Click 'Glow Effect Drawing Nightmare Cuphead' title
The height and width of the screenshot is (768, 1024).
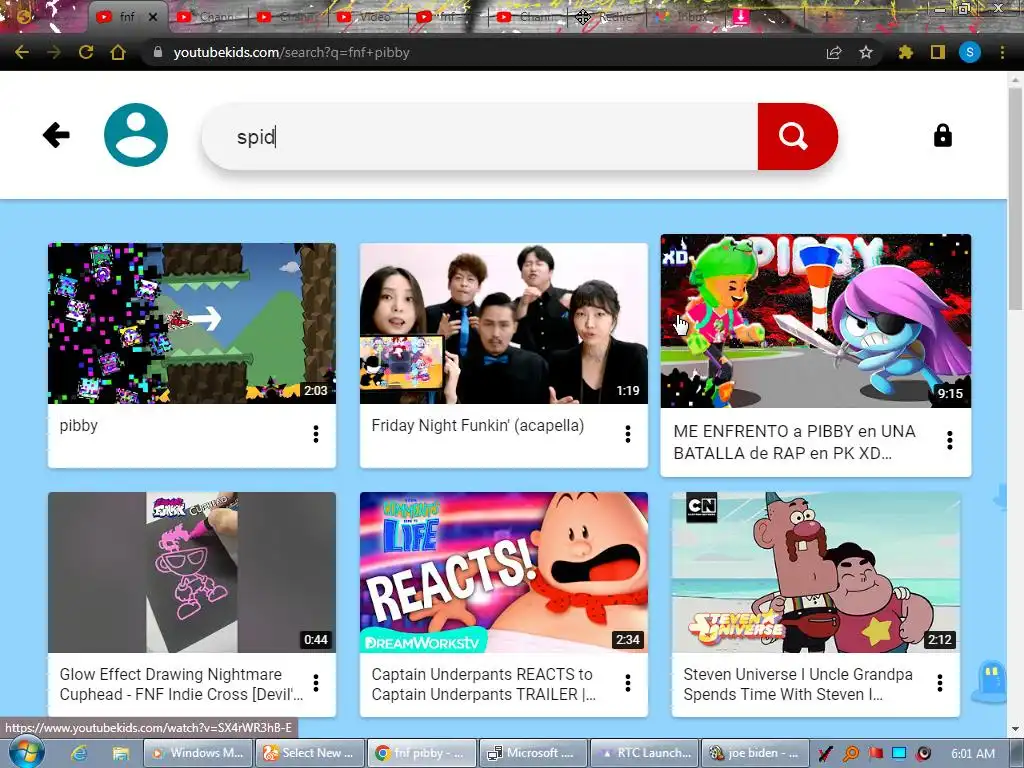point(181,684)
